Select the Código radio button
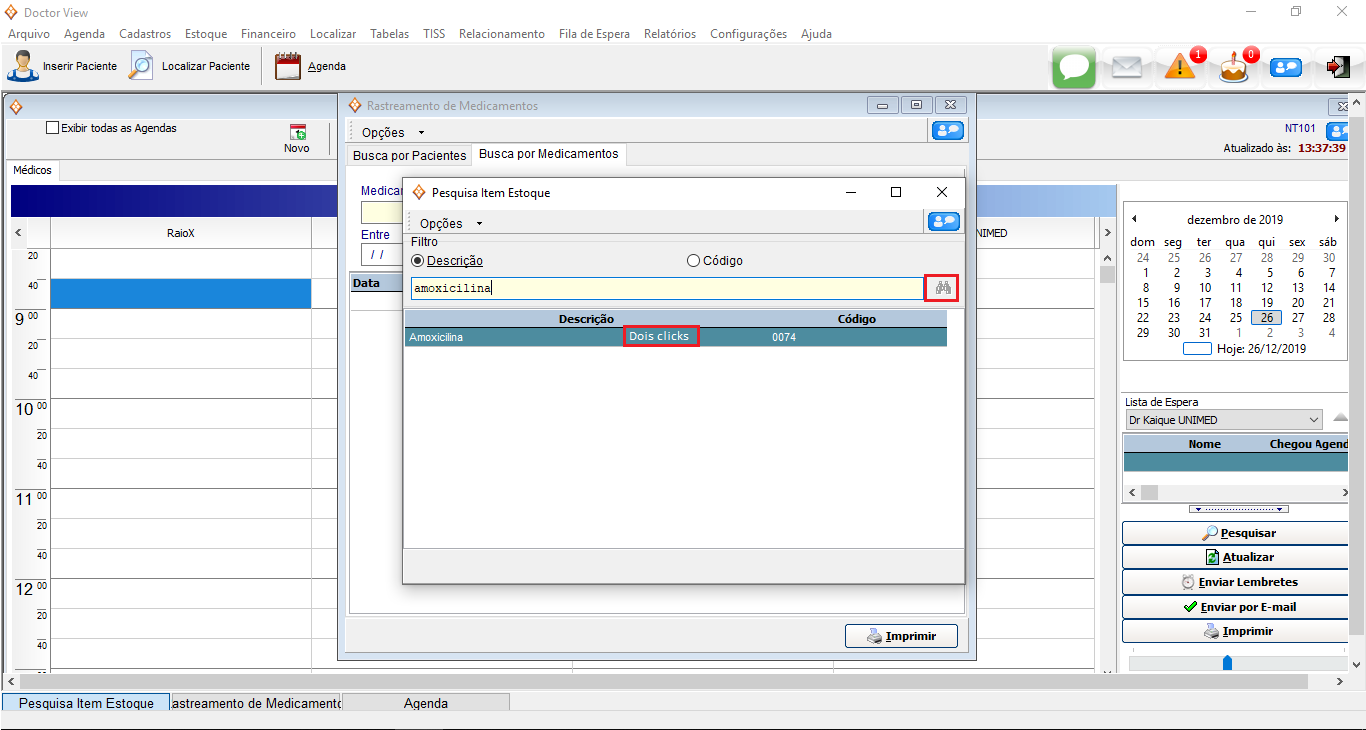 click(x=693, y=261)
